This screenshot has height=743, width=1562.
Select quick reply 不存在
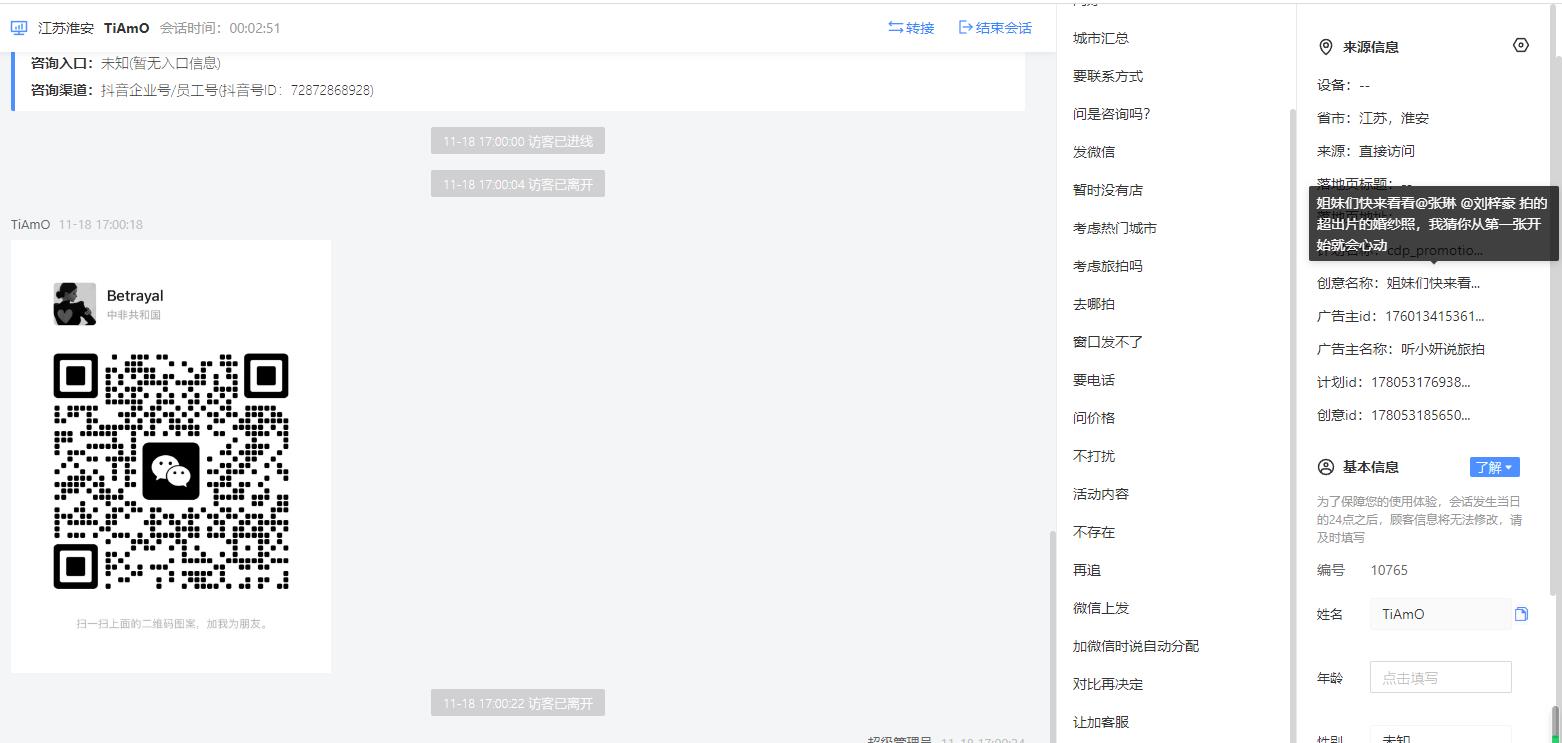1094,532
